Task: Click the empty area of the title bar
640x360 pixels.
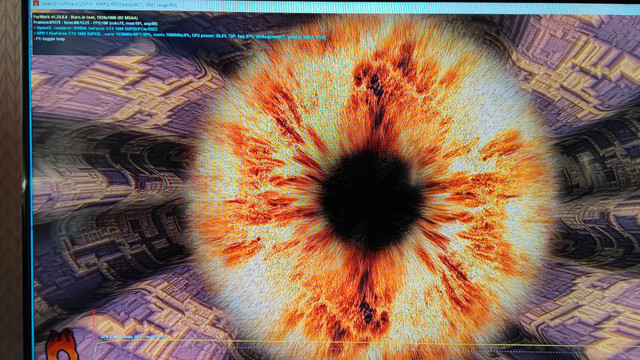Action: [x=408, y=7]
